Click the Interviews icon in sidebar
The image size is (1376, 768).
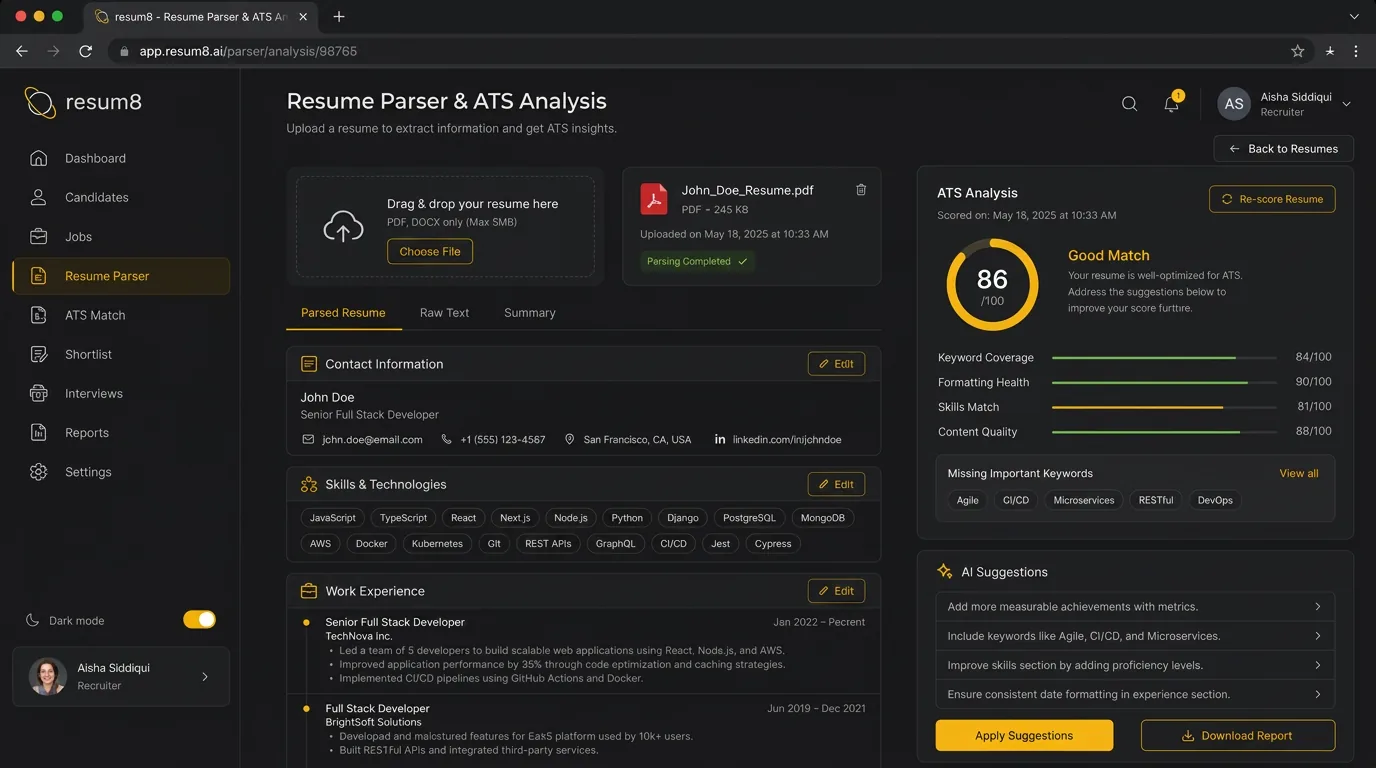click(x=39, y=393)
